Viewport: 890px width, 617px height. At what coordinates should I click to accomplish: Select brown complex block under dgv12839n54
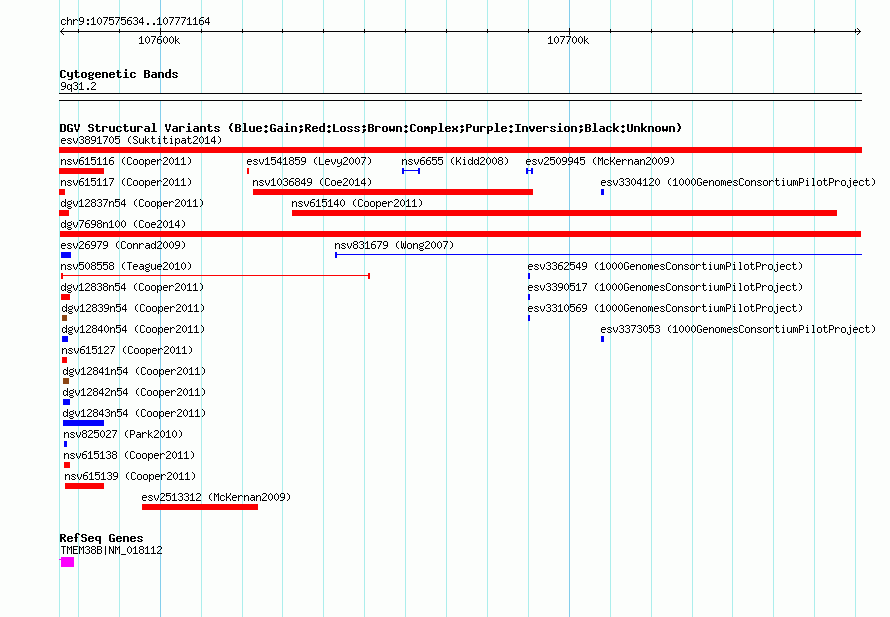coord(64,318)
